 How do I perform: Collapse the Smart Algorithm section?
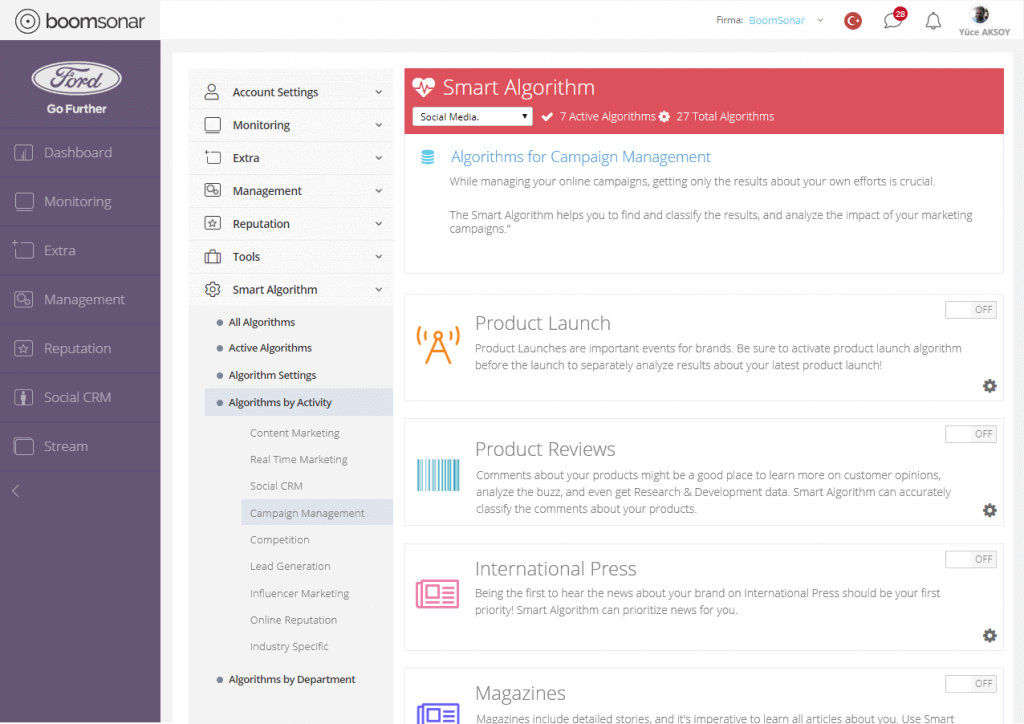tap(291, 289)
